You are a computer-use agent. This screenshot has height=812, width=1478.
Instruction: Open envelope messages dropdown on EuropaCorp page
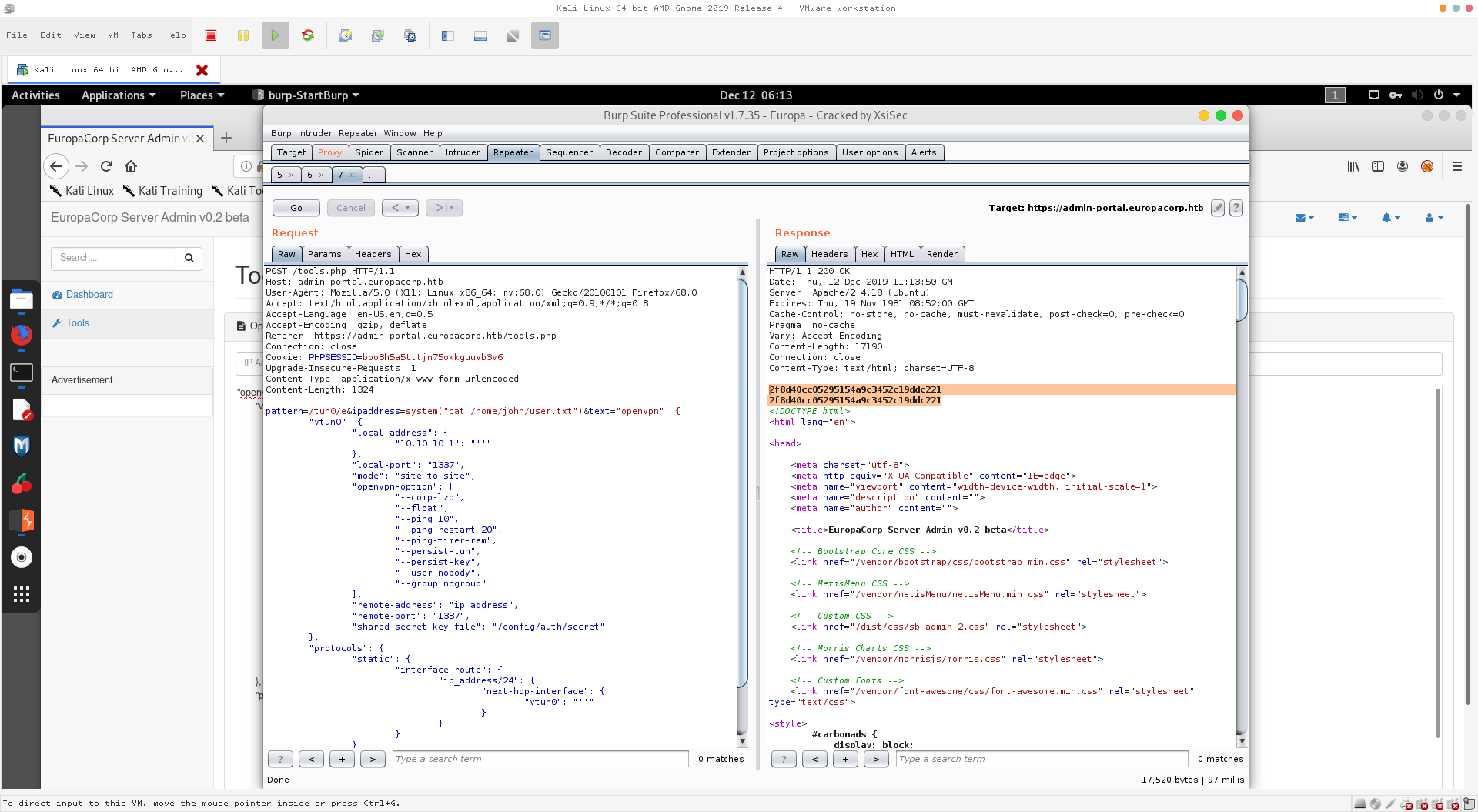tap(1304, 218)
